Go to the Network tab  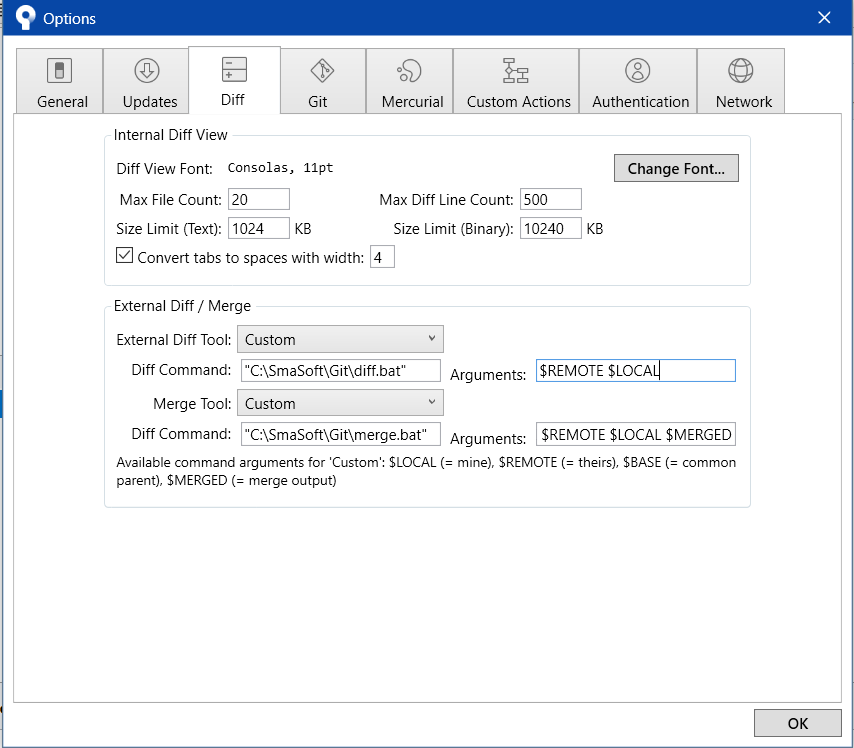click(x=741, y=81)
